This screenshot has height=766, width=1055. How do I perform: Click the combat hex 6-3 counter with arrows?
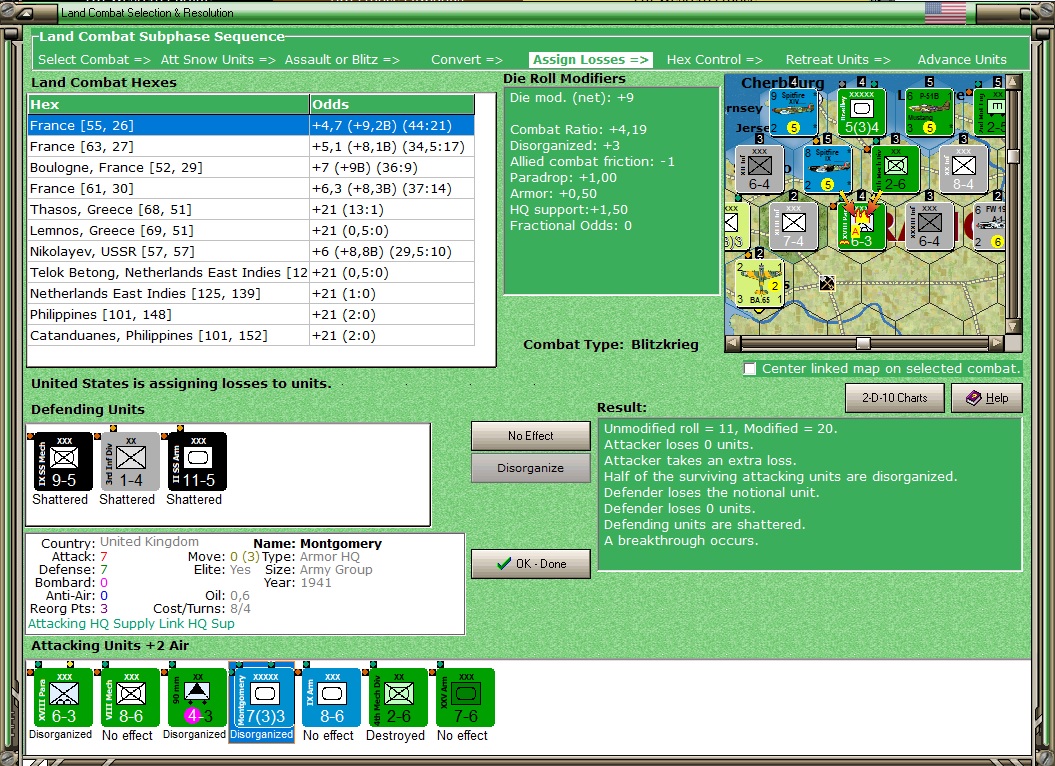point(861,226)
